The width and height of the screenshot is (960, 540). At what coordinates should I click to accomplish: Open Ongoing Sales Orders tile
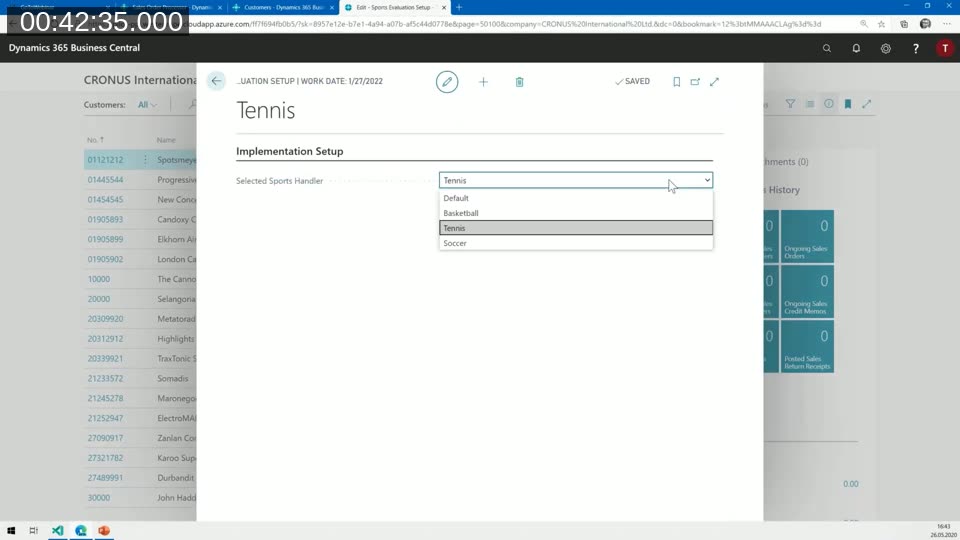pyautogui.click(x=807, y=236)
